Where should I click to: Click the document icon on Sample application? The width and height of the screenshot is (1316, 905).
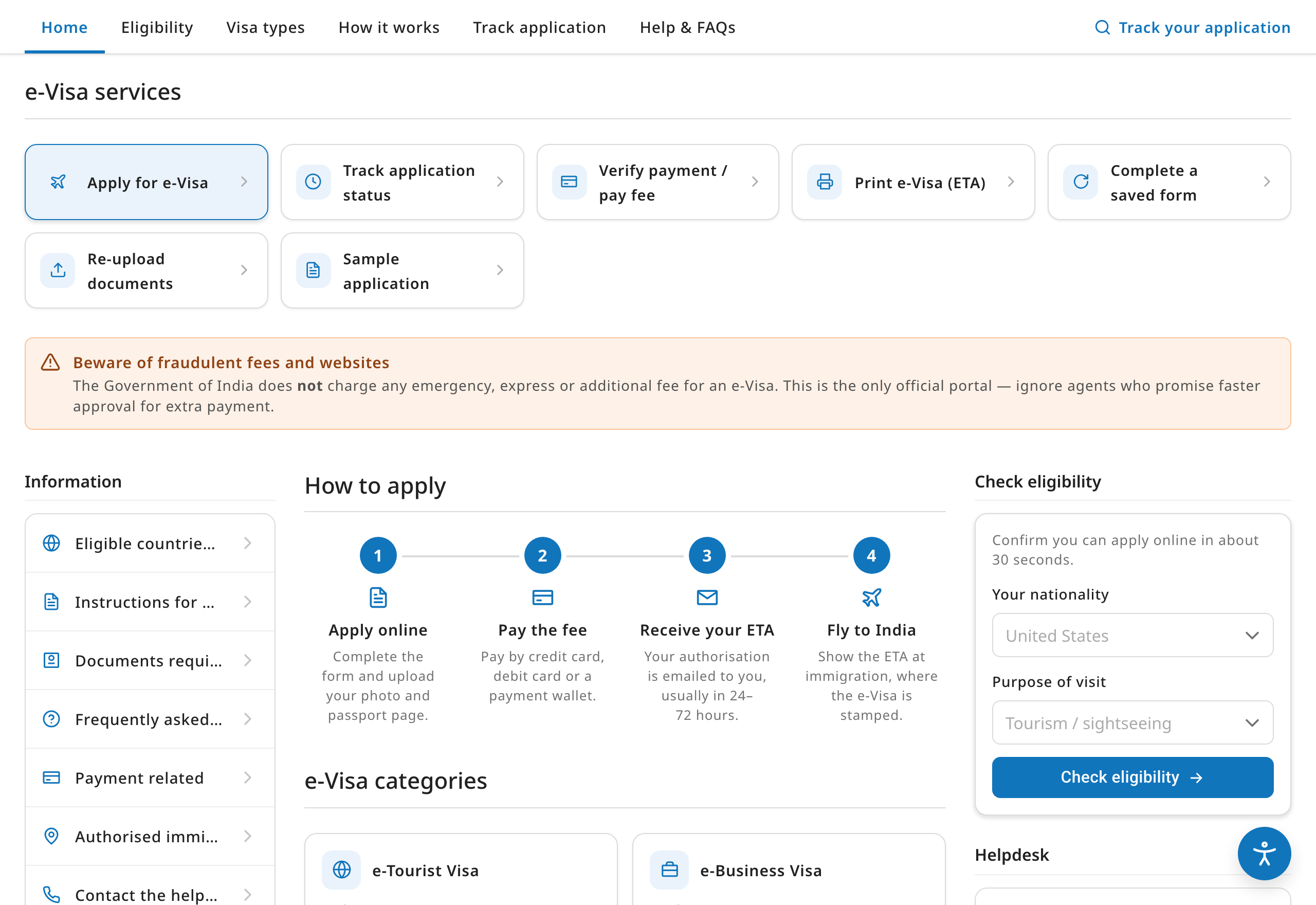[314, 270]
